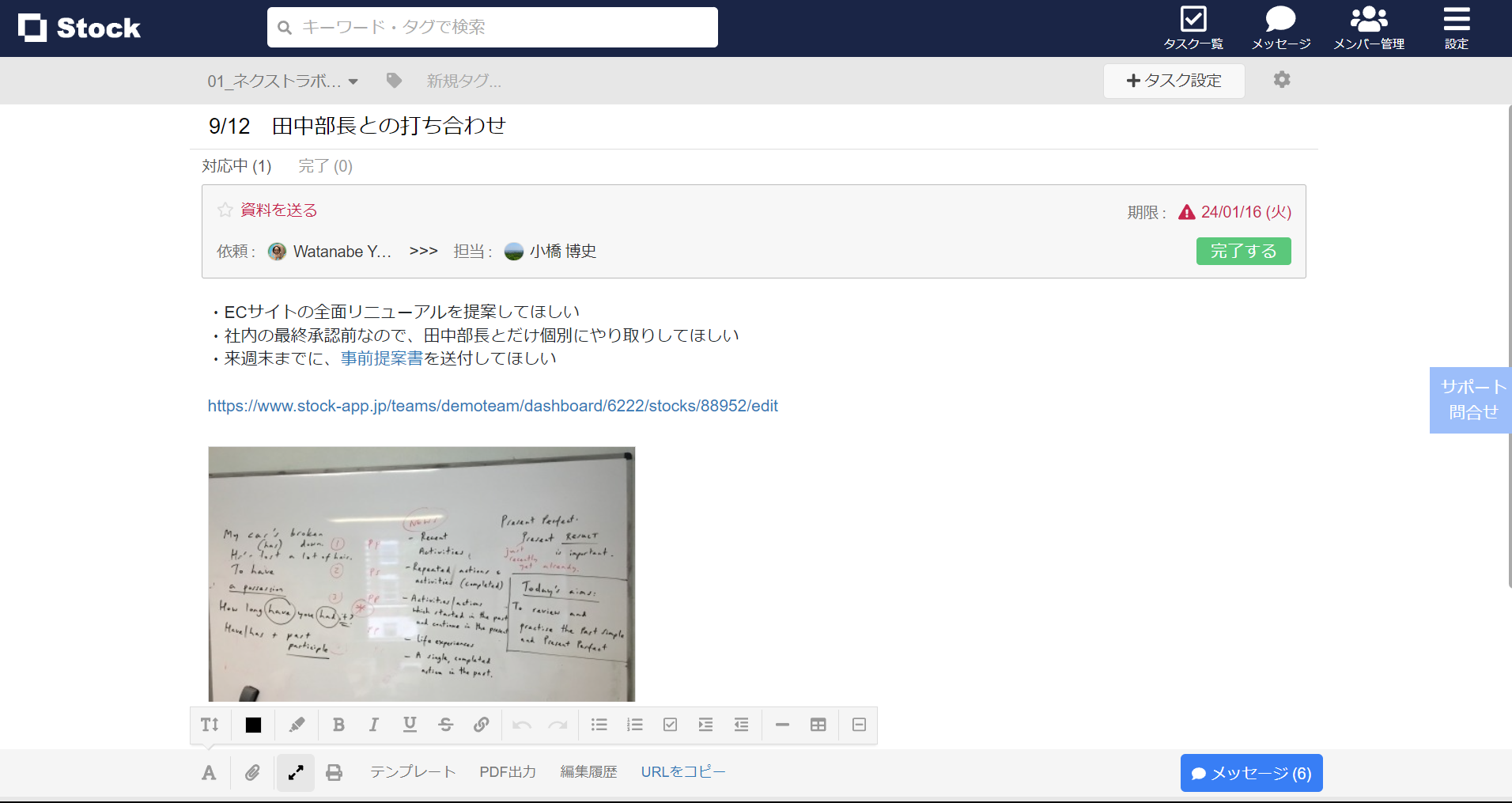This screenshot has height=803, width=1512.
Task: Open タスク一覧 from the top navigation
Action: point(1193,26)
